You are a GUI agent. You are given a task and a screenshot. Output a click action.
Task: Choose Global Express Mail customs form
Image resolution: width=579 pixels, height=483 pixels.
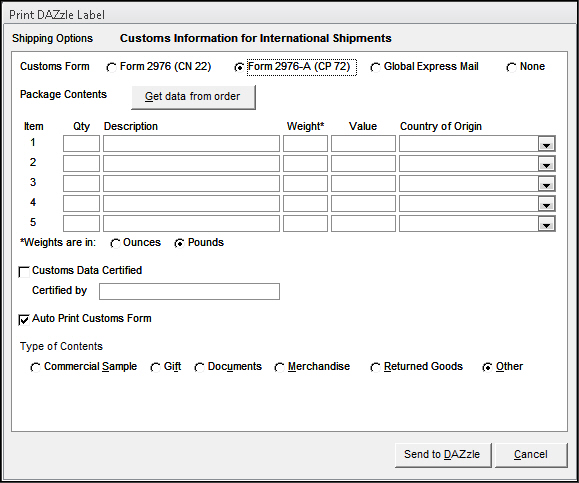pos(375,68)
